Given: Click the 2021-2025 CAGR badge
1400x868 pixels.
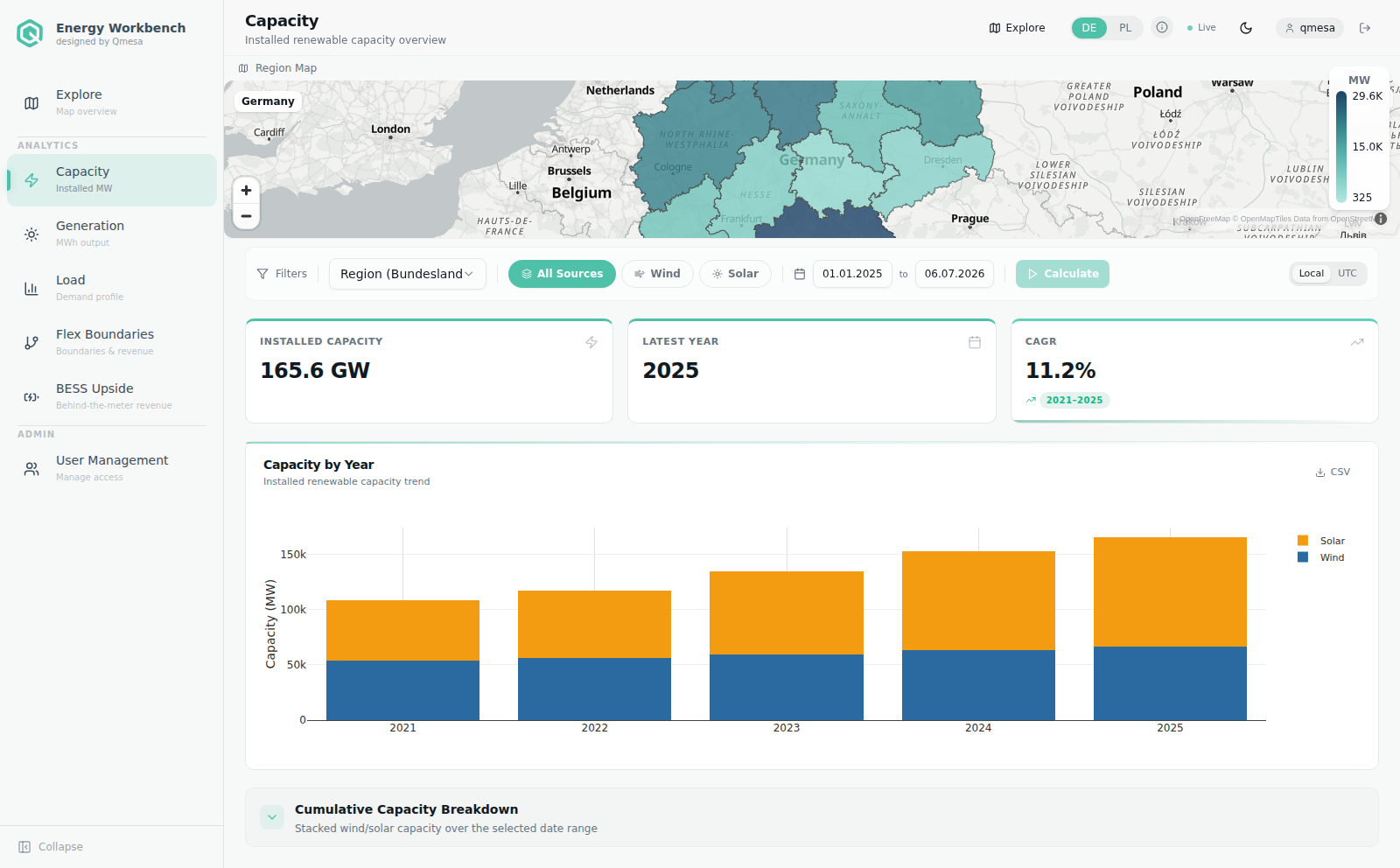Looking at the screenshot, I should [x=1074, y=400].
